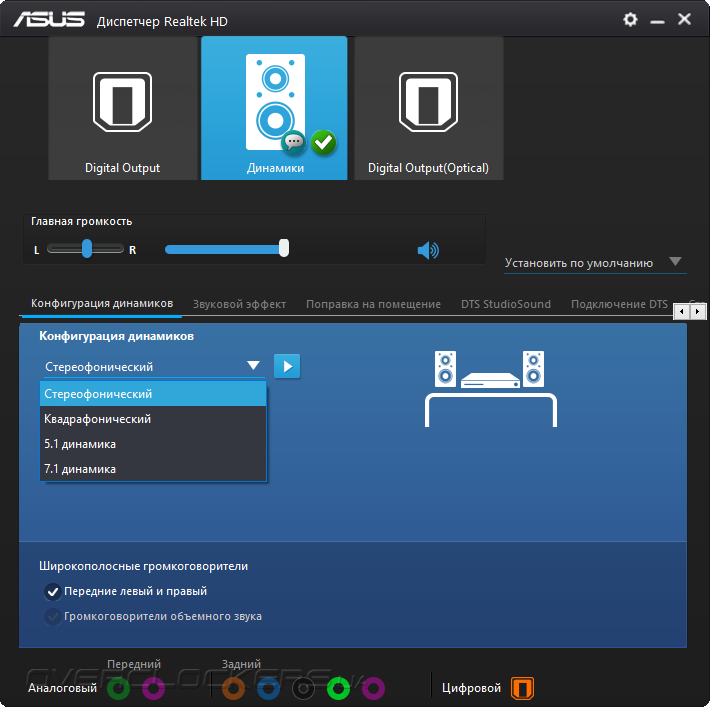Mute the main volume speaker icon
This screenshot has height=707, width=710.
point(428,250)
